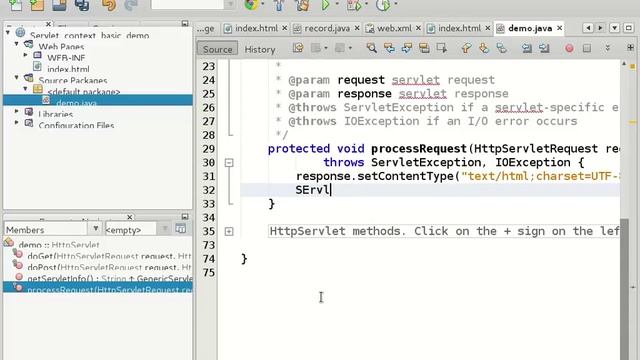Expand the Configuration Files node

tap(16, 122)
